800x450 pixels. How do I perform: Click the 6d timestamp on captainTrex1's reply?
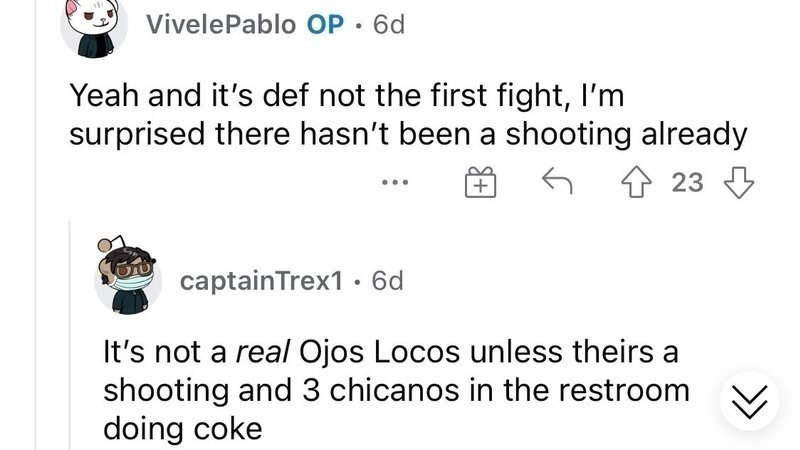tap(387, 282)
